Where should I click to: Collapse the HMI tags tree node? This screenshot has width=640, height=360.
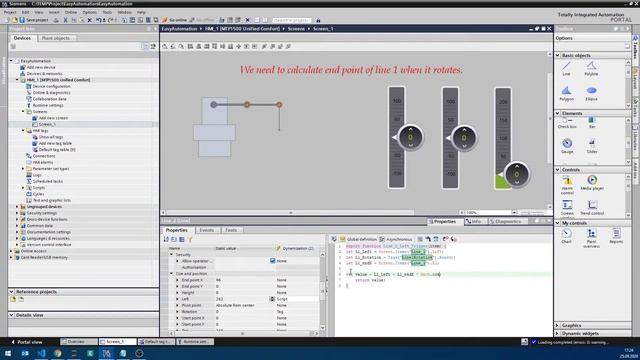(x=23, y=131)
